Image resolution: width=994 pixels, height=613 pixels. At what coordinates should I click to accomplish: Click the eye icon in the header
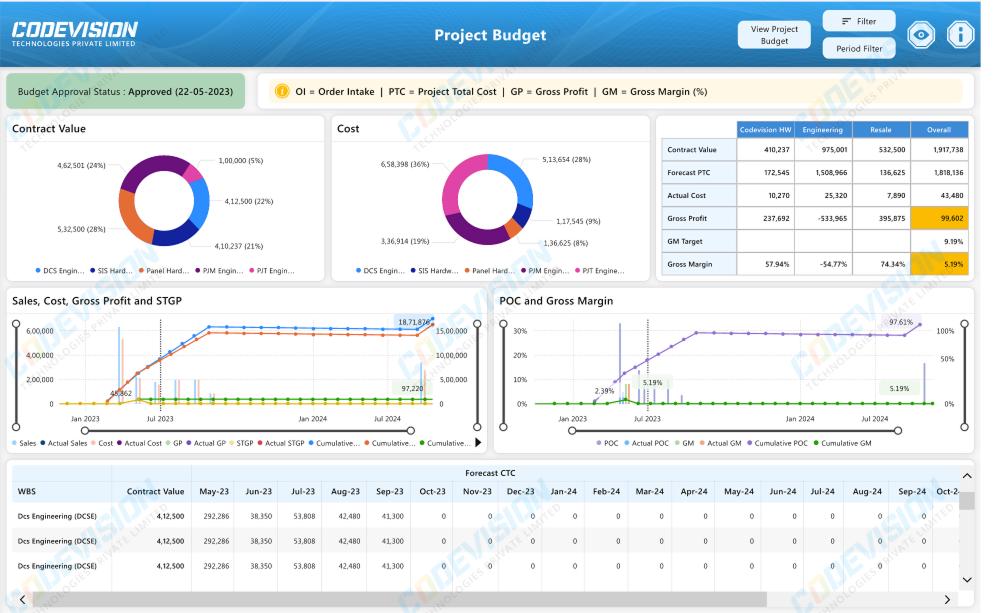(x=920, y=34)
